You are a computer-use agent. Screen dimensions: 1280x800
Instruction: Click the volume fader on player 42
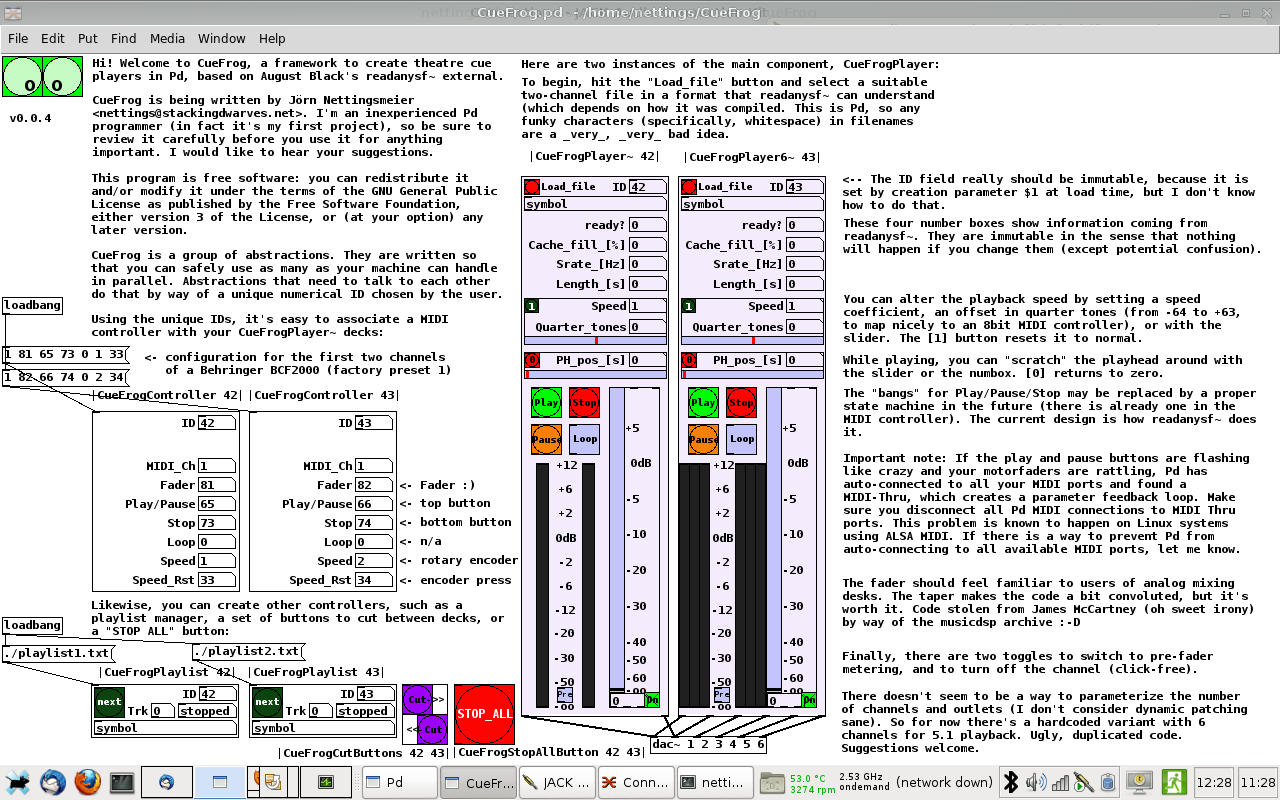[616, 540]
